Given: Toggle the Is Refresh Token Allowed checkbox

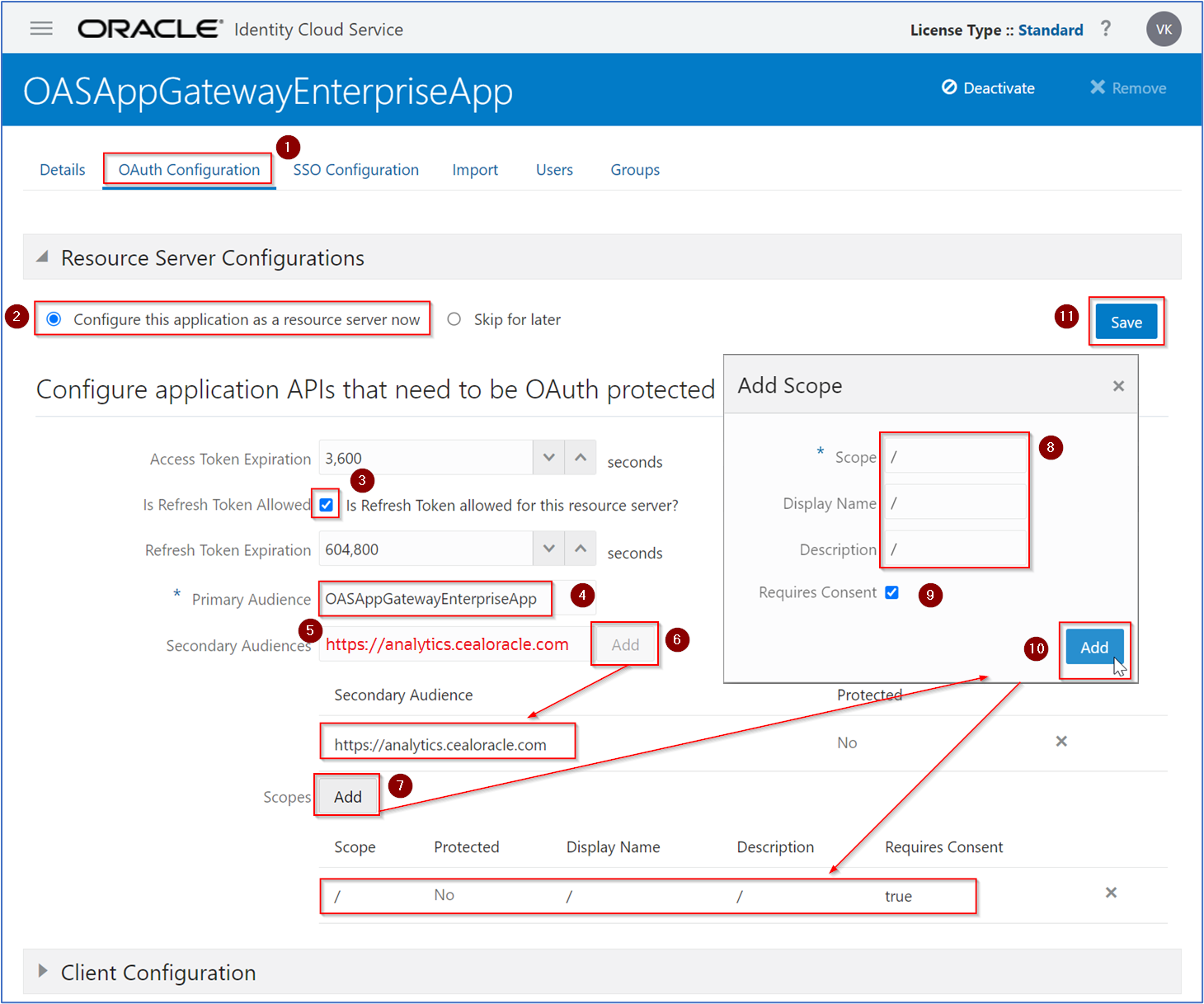Looking at the screenshot, I should click(327, 505).
